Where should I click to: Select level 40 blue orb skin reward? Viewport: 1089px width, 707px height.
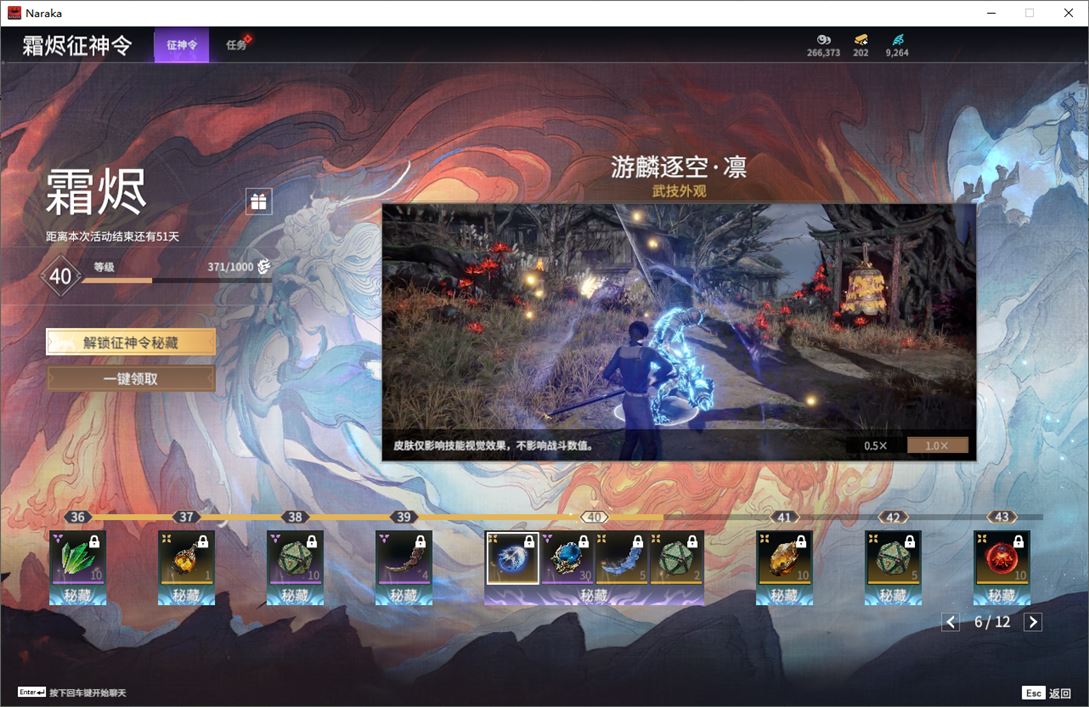coord(513,558)
